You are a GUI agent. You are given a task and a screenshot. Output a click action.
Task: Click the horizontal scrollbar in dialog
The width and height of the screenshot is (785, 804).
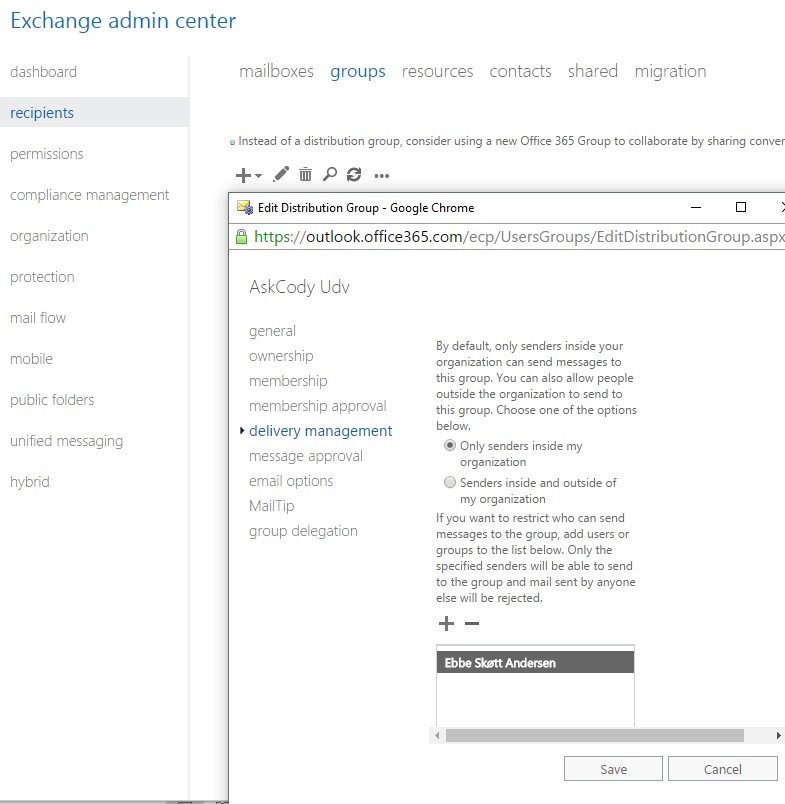click(594, 735)
